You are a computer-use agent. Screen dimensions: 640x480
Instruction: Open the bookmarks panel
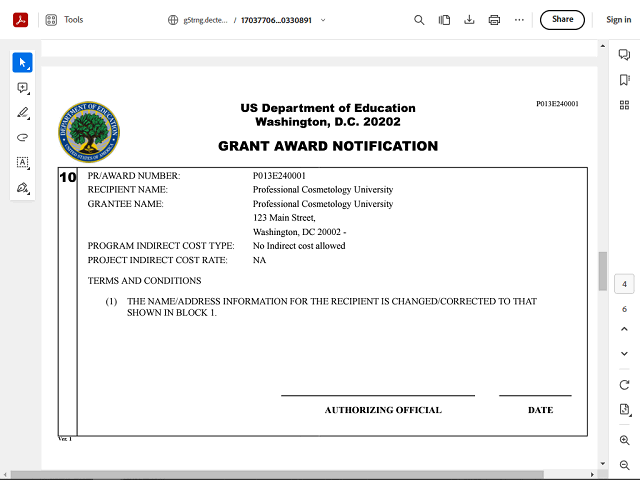[624, 80]
